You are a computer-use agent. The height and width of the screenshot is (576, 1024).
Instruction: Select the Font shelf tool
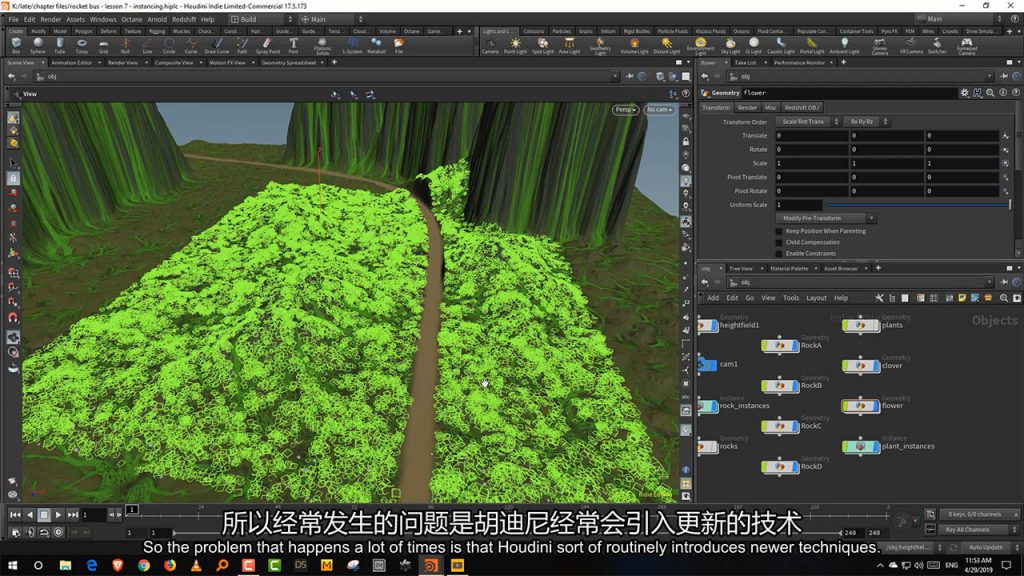tap(293, 46)
